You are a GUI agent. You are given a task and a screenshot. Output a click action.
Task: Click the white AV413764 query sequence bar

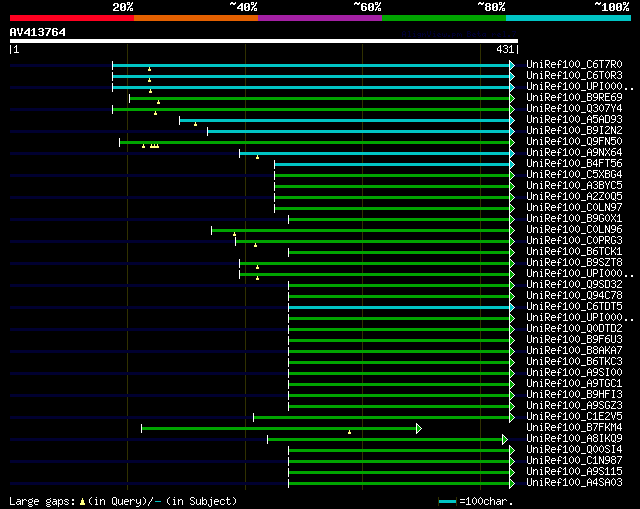pos(264,41)
